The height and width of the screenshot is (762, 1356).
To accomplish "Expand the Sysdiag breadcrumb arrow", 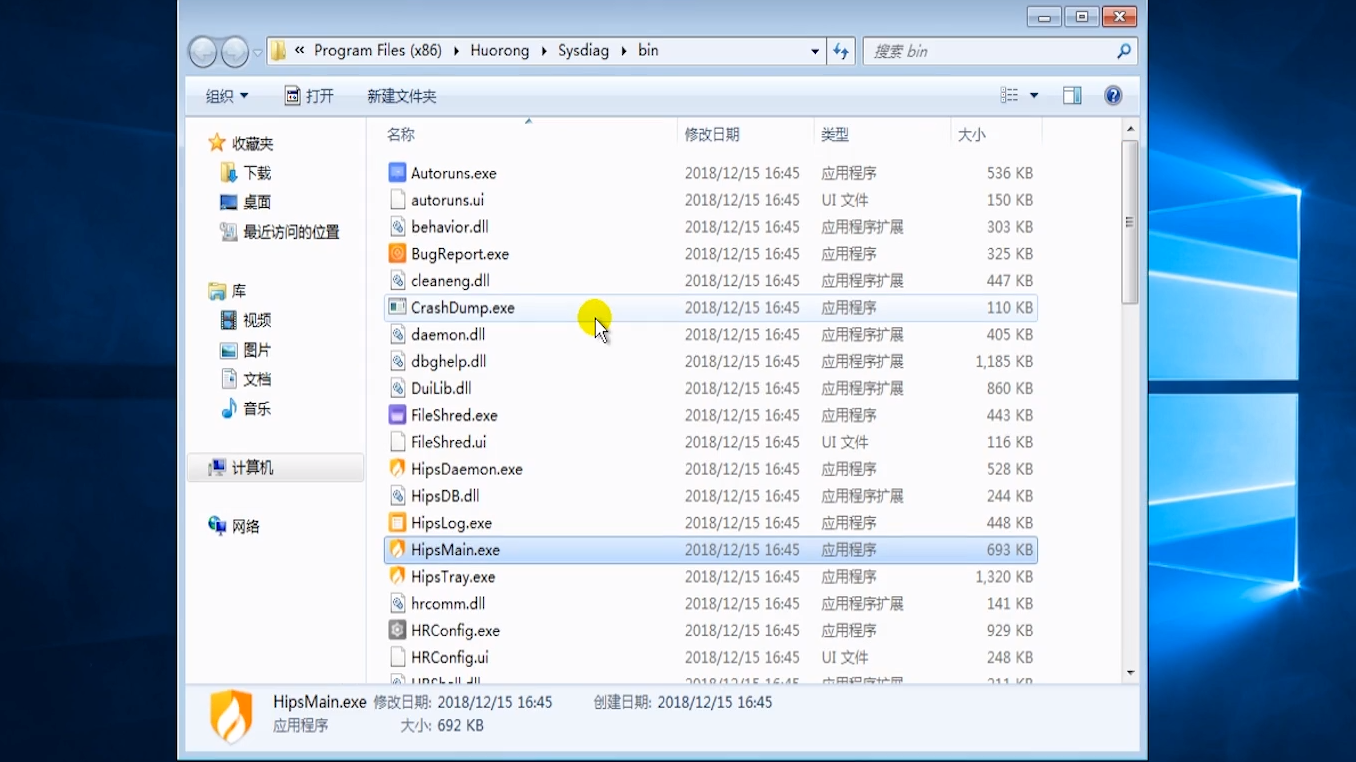I will coord(623,51).
